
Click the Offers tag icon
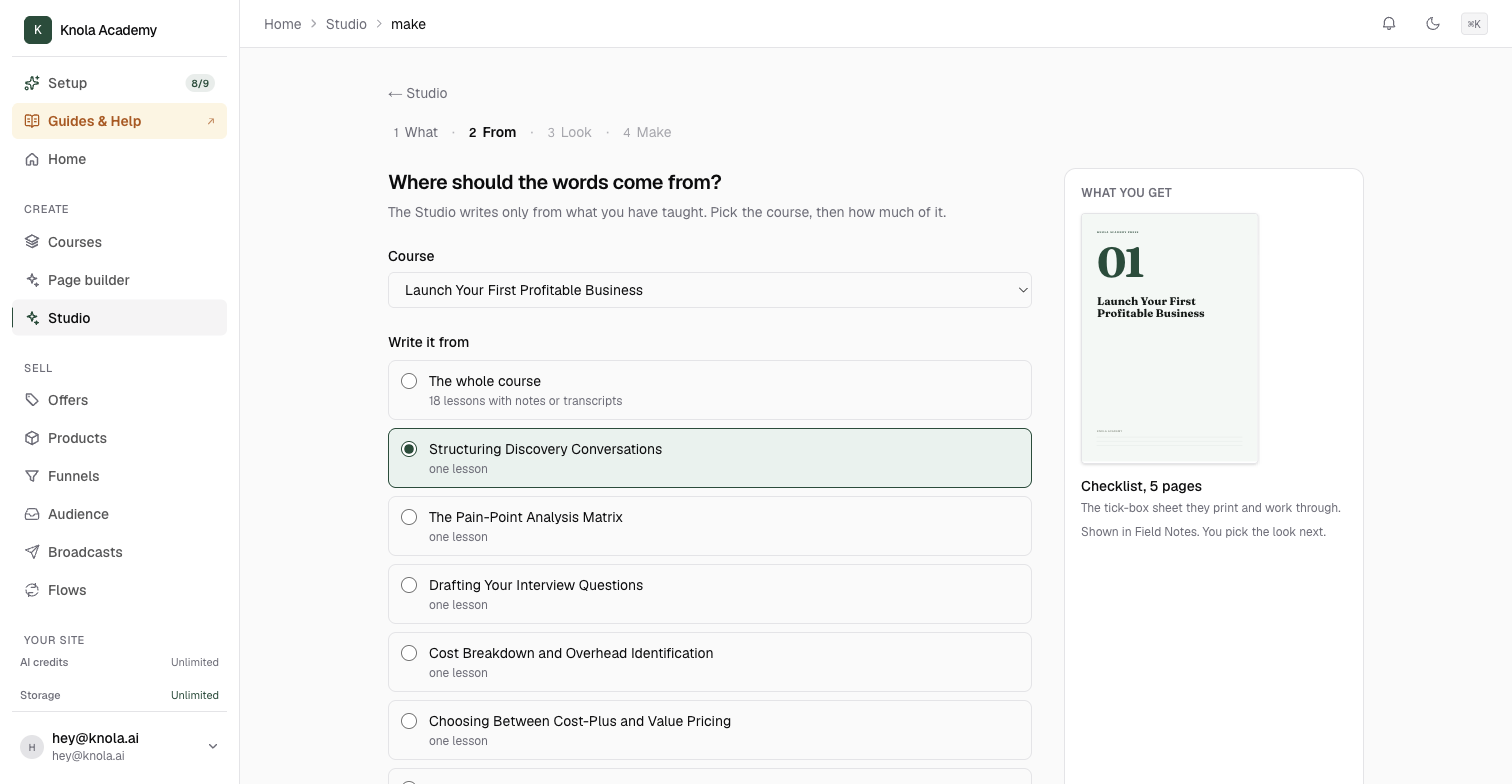click(x=32, y=400)
